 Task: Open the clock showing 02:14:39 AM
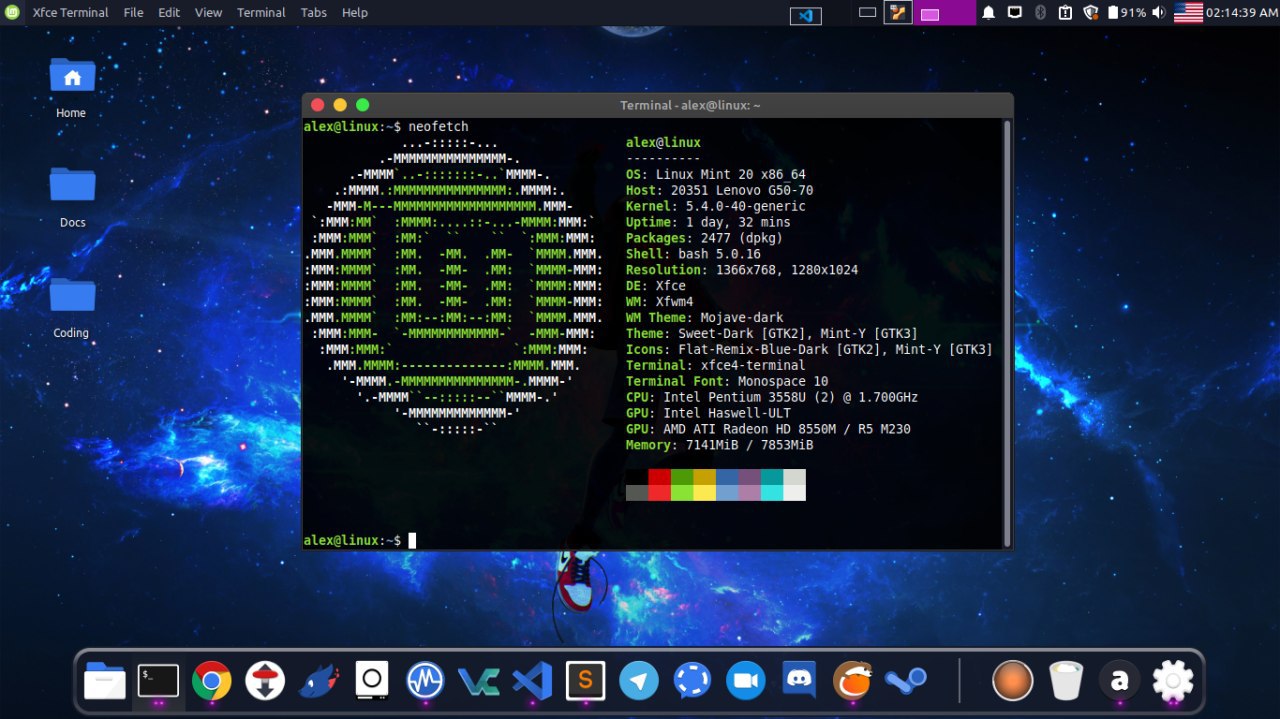pos(1242,12)
